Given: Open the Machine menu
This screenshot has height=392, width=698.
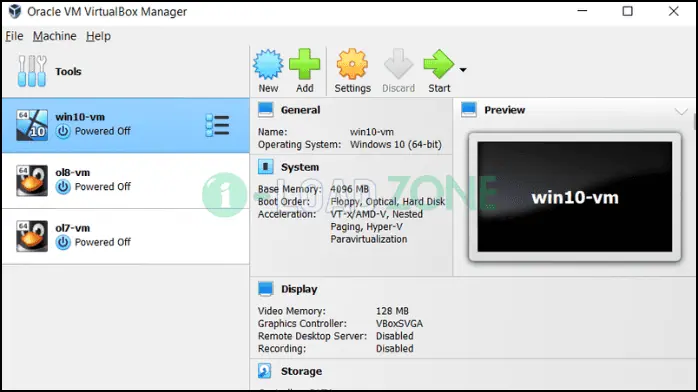Looking at the screenshot, I should 55,36.
